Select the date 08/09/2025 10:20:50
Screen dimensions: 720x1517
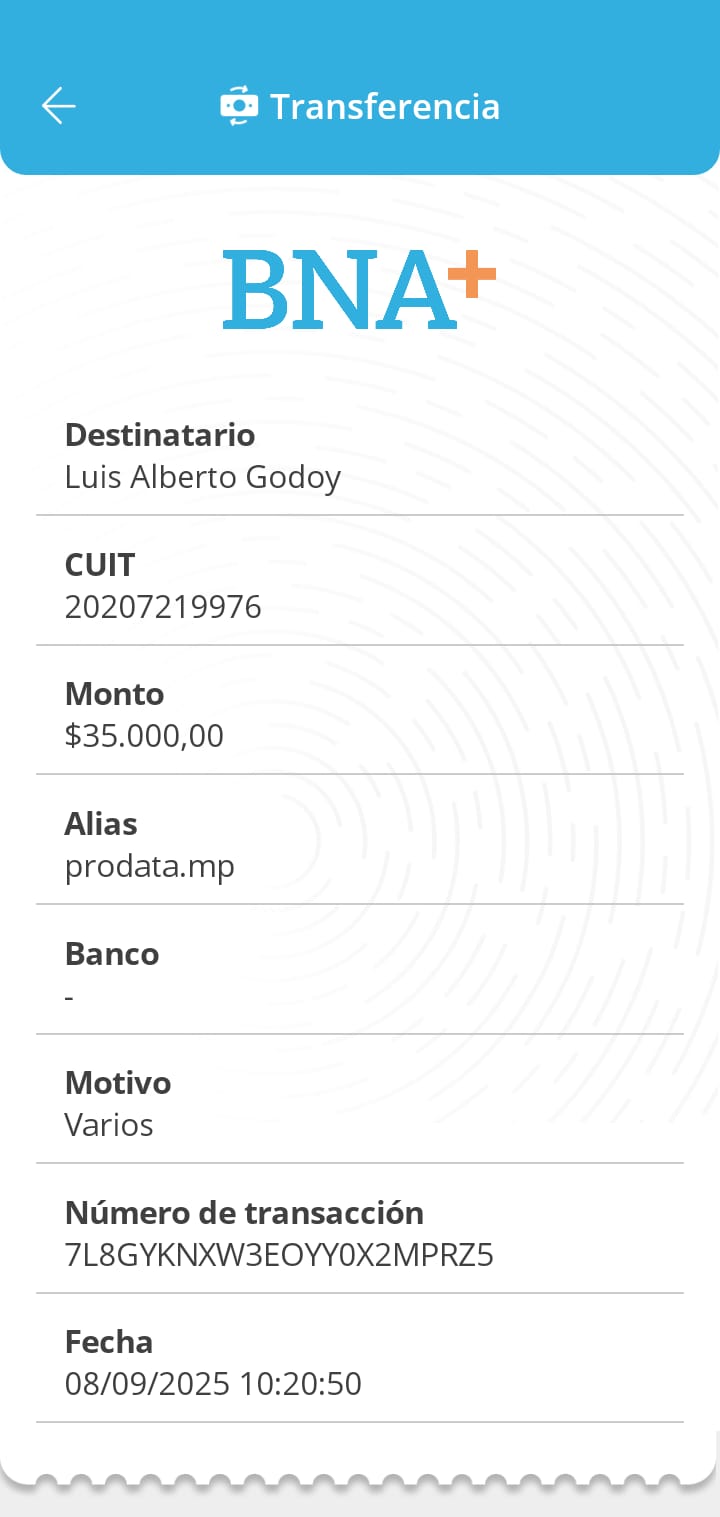click(x=213, y=1384)
